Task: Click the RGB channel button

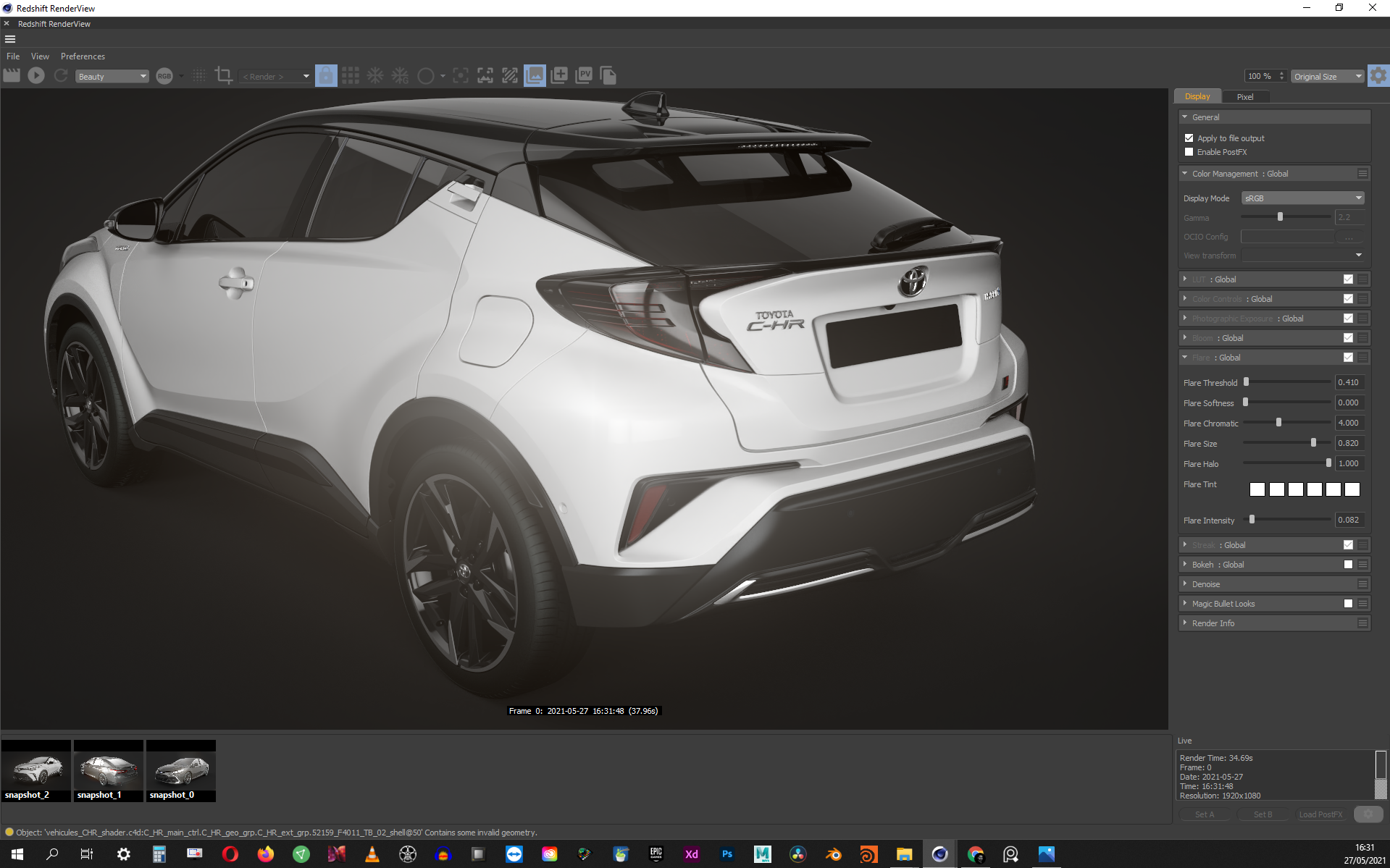Action: coord(164,76)
